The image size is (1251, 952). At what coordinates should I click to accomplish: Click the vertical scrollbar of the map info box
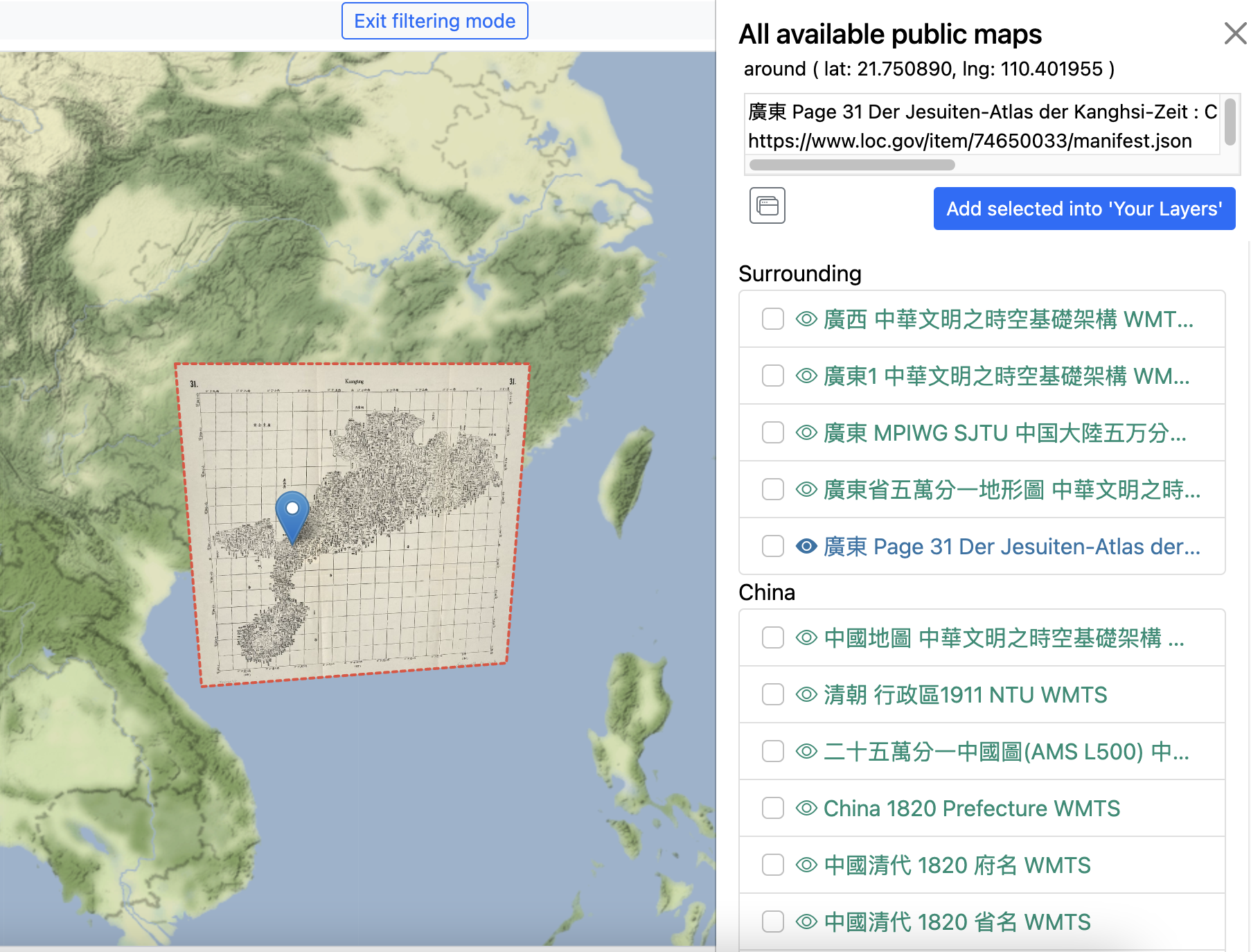(1230, 122)
